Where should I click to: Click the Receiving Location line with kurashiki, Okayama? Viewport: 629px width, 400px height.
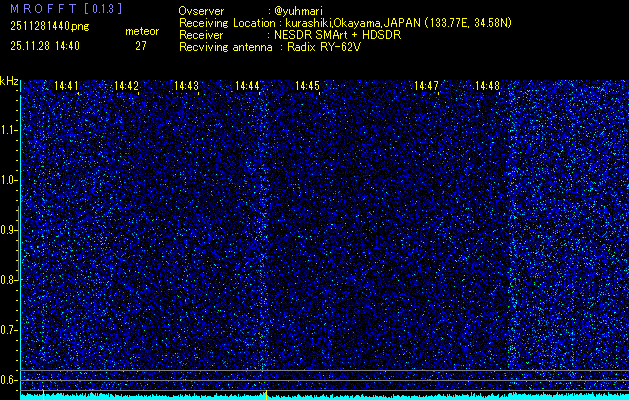pos(345,23)
